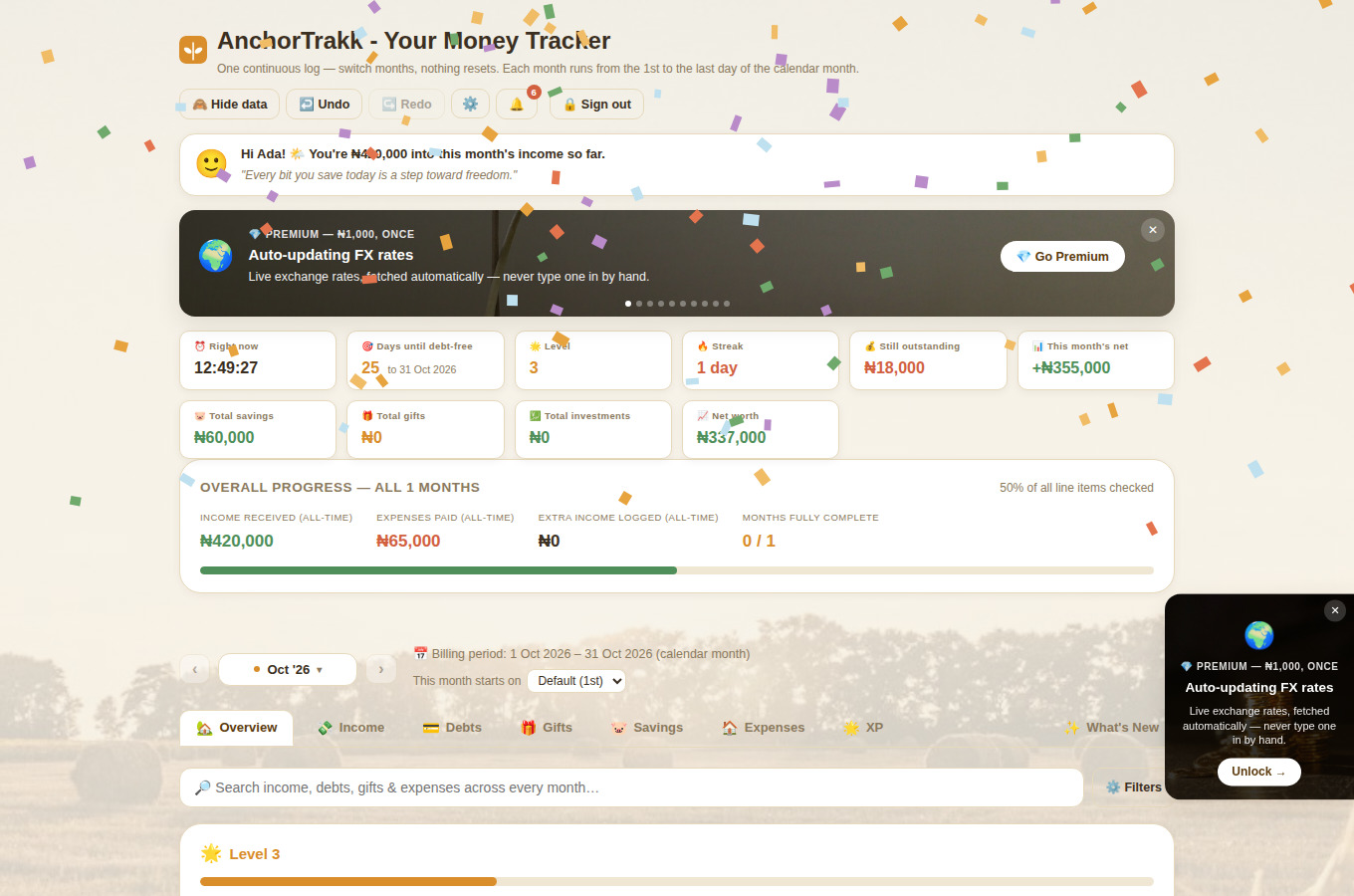
Task: Click the globe icon in the floating popup
Action: pos(1259,635)
